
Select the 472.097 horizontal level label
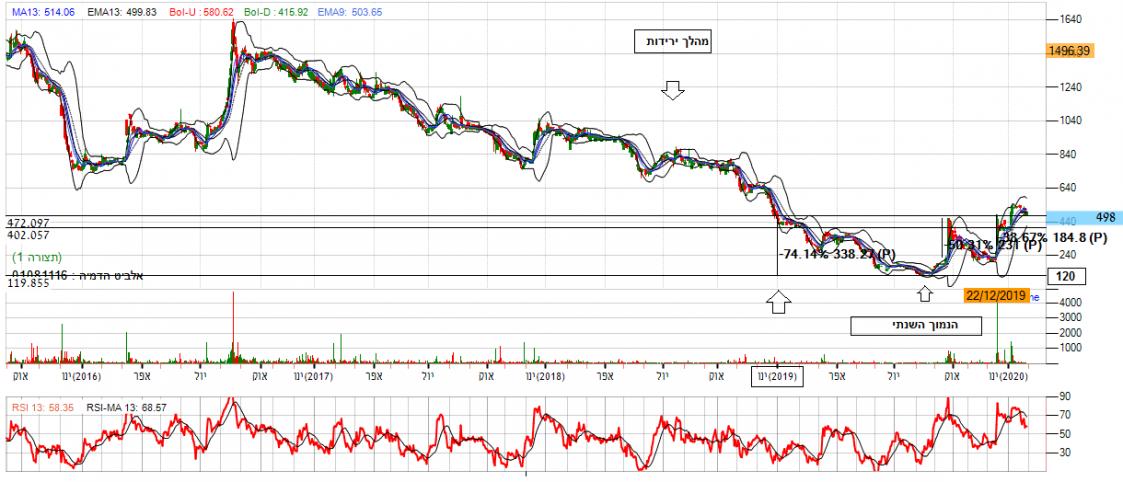tap(27, 222)
